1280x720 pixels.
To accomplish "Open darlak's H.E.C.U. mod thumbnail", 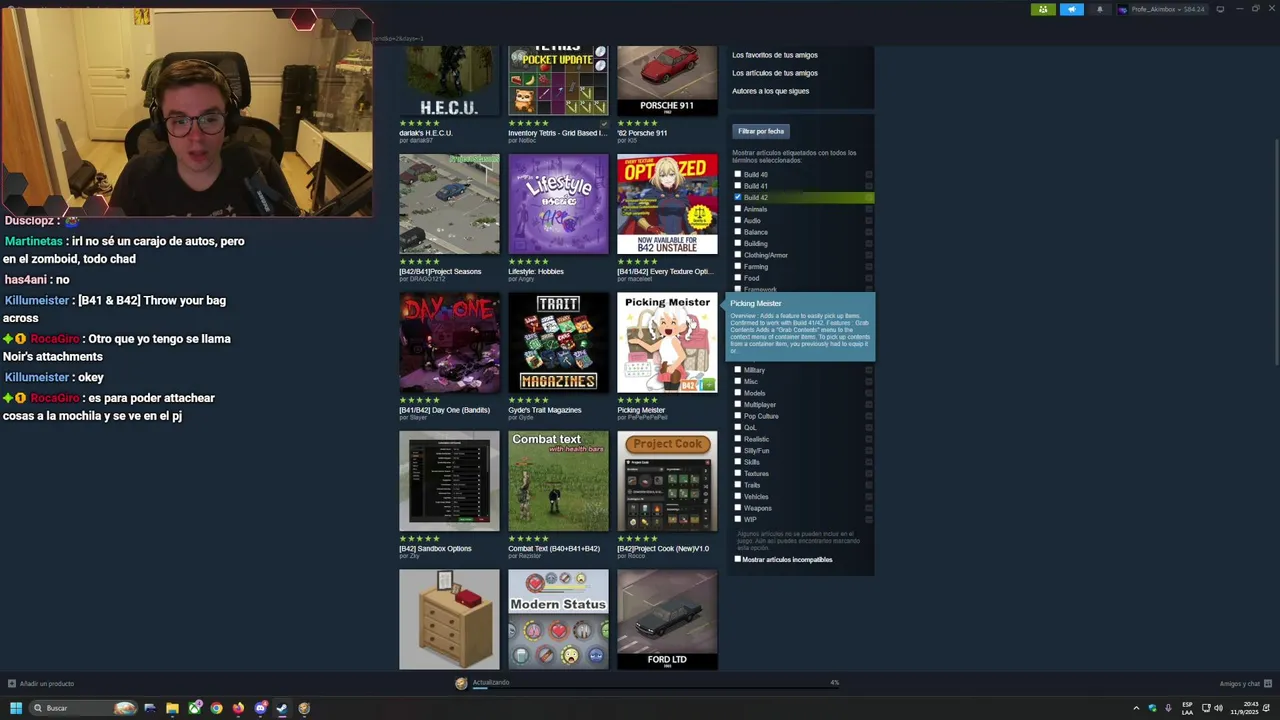I will coord(449,80).
